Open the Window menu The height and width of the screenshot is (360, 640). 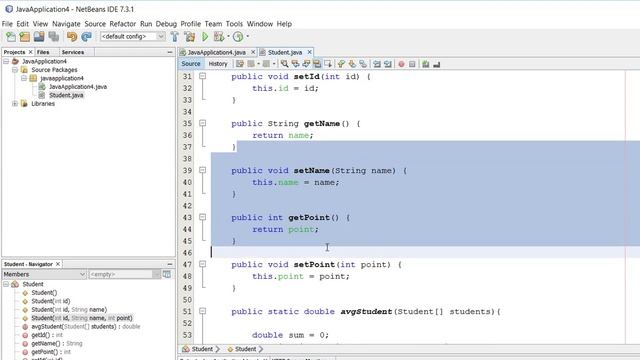pos(260,24)
